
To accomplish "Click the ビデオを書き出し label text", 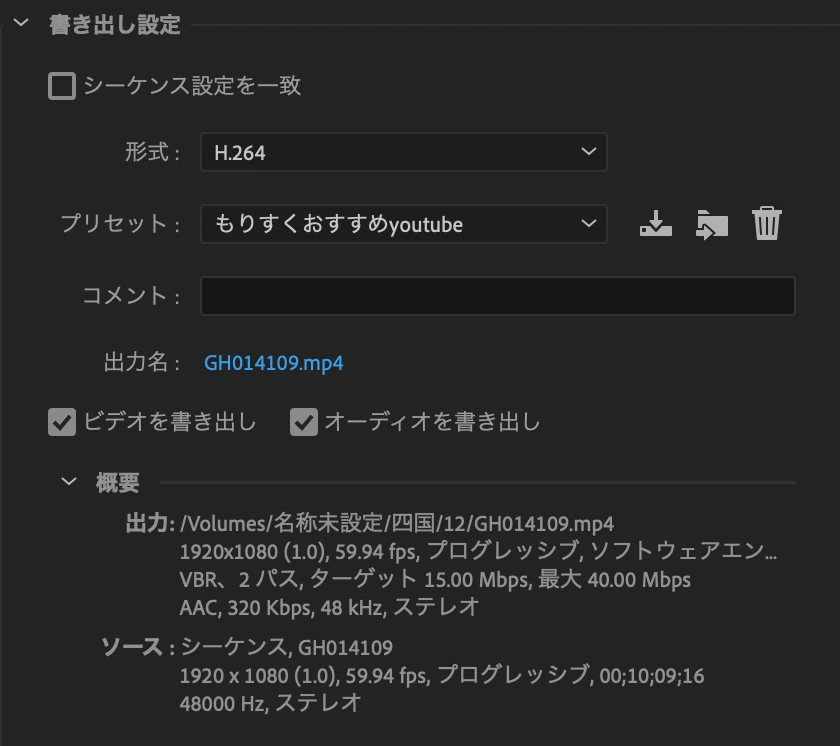I will point(170,421).
